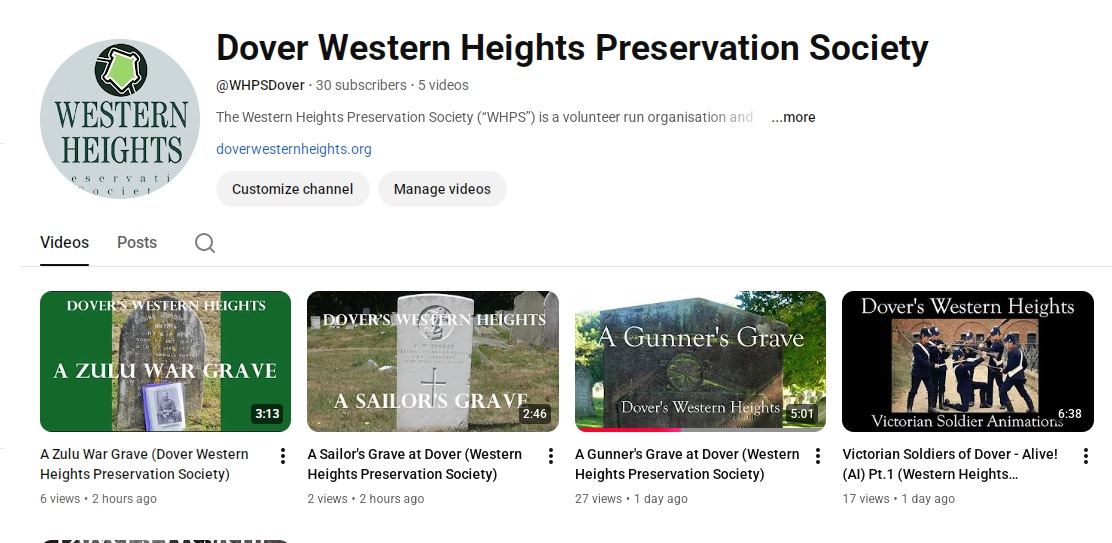
Task: Click red watch progress bar on Gunner's Grave
Action: [x=628, y=430]
